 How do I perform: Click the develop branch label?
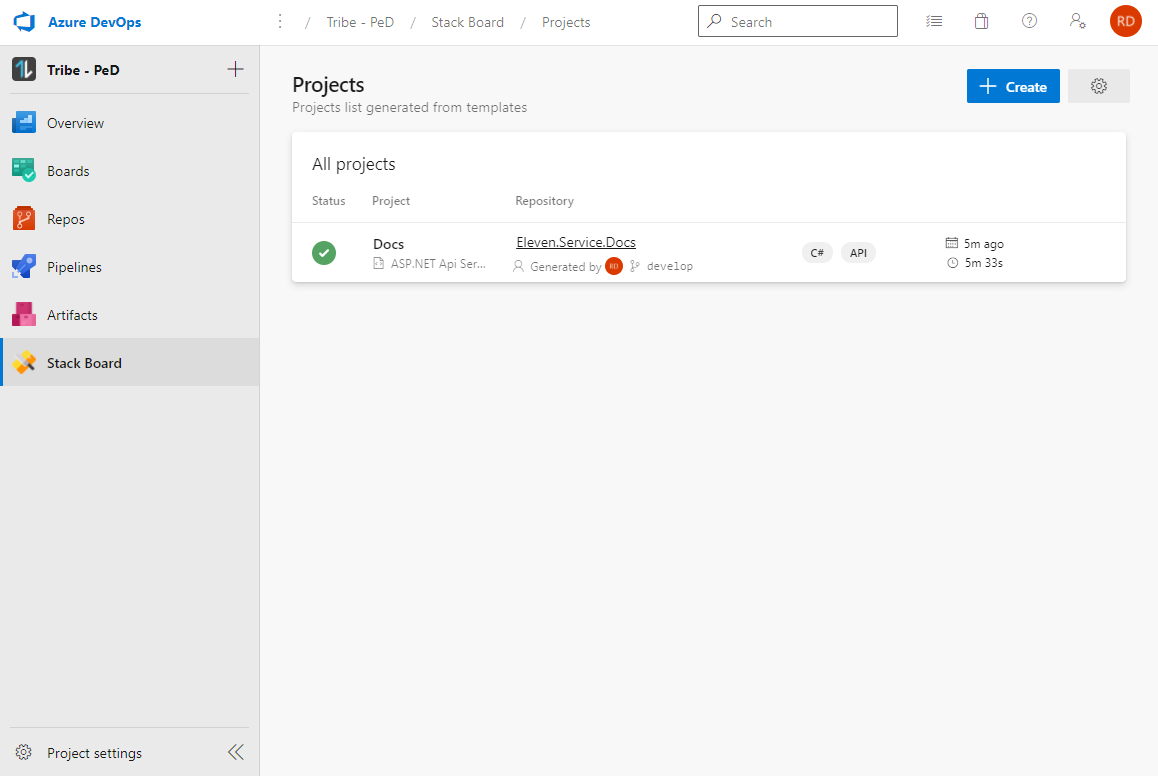[x=670, y=266]
